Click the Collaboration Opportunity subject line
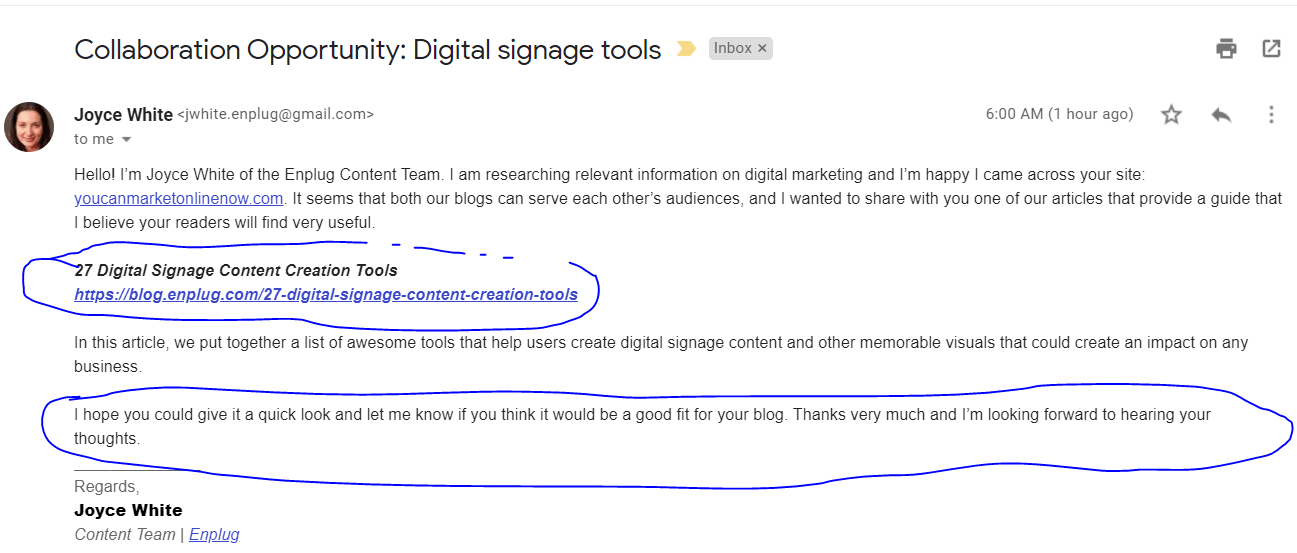 [368, 50]
